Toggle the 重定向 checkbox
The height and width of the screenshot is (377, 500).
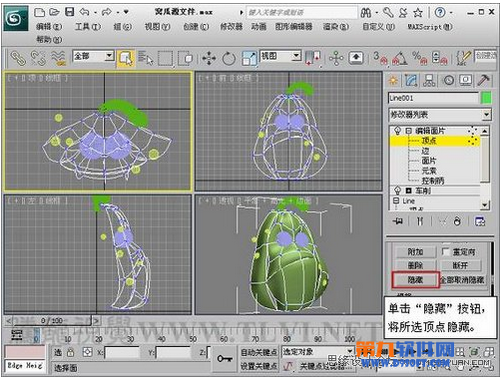[445, 251]
